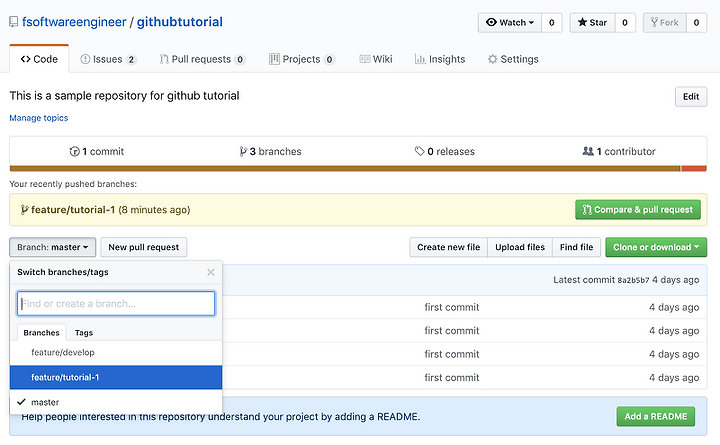Close the Switch branches/tags popup

[x=211, y=272]
